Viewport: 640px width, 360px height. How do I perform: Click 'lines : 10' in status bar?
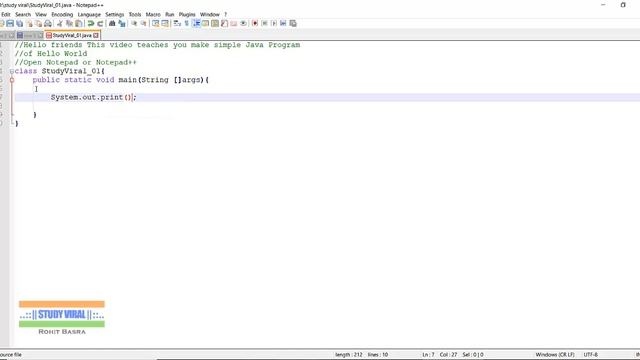pos(378,355)
